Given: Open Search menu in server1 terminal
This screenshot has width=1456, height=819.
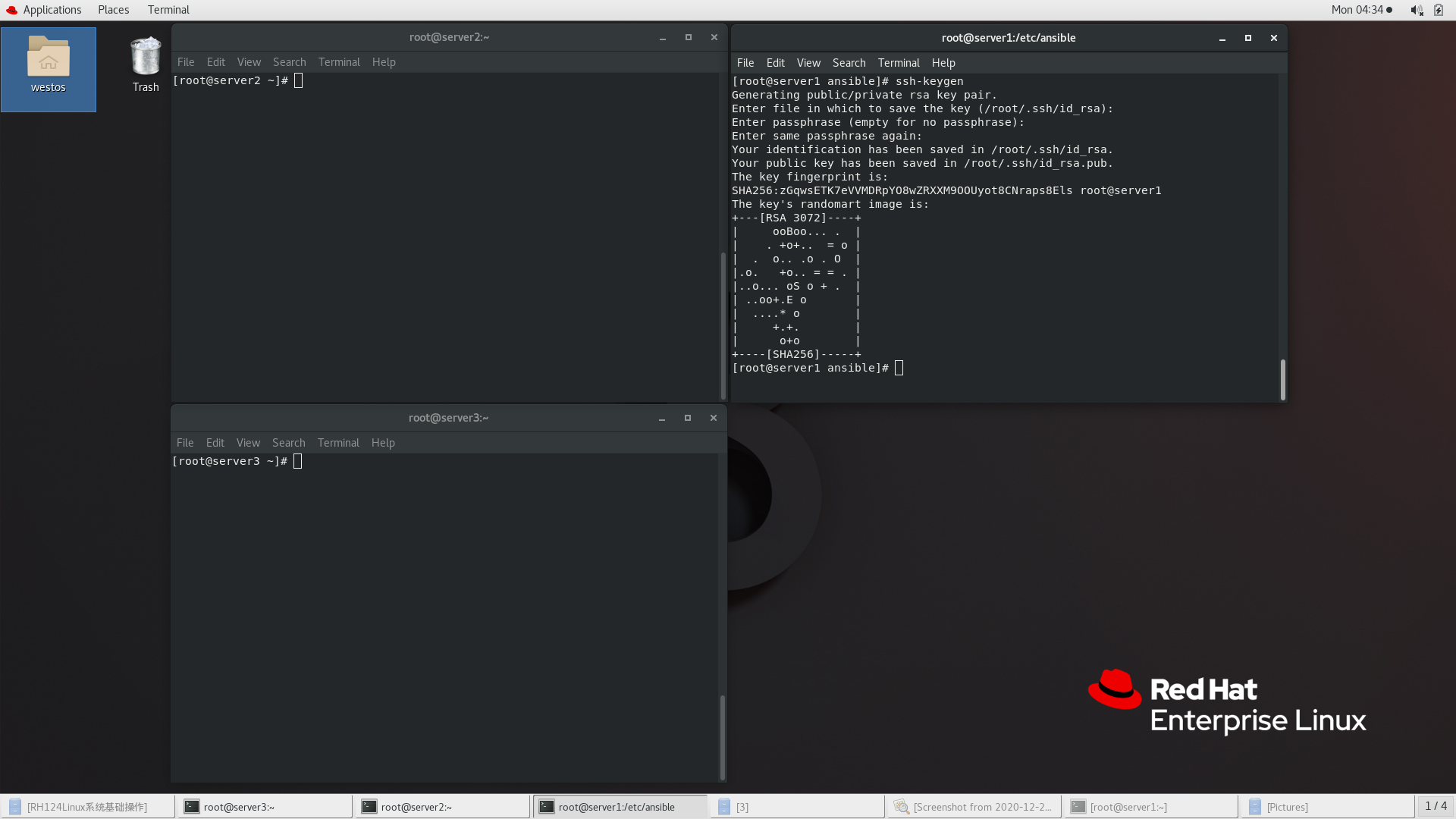Looking at the screenshot, I should pyautogui.click(x=849, y=63).
